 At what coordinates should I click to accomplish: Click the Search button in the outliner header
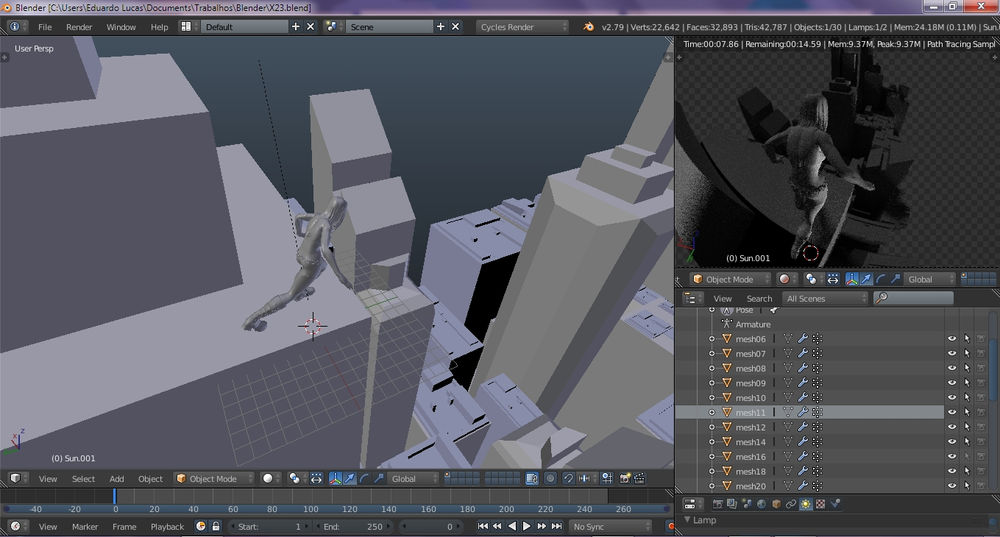759,298
